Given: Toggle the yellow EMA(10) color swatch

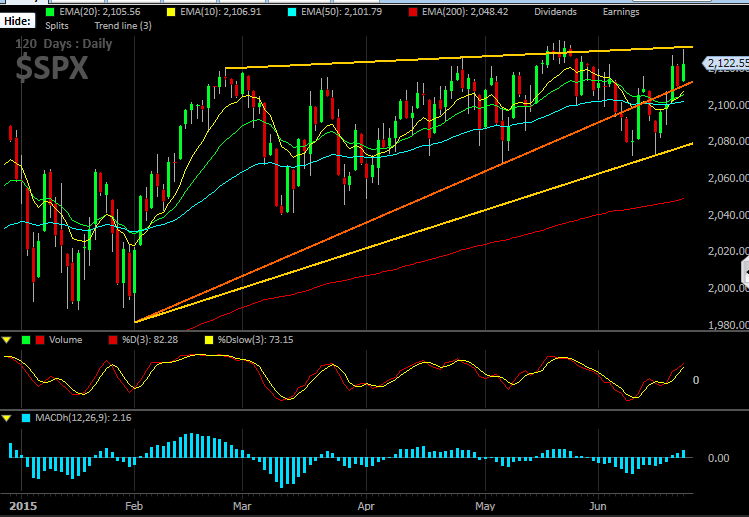Looking at the screenshot, I should point(171,12).
